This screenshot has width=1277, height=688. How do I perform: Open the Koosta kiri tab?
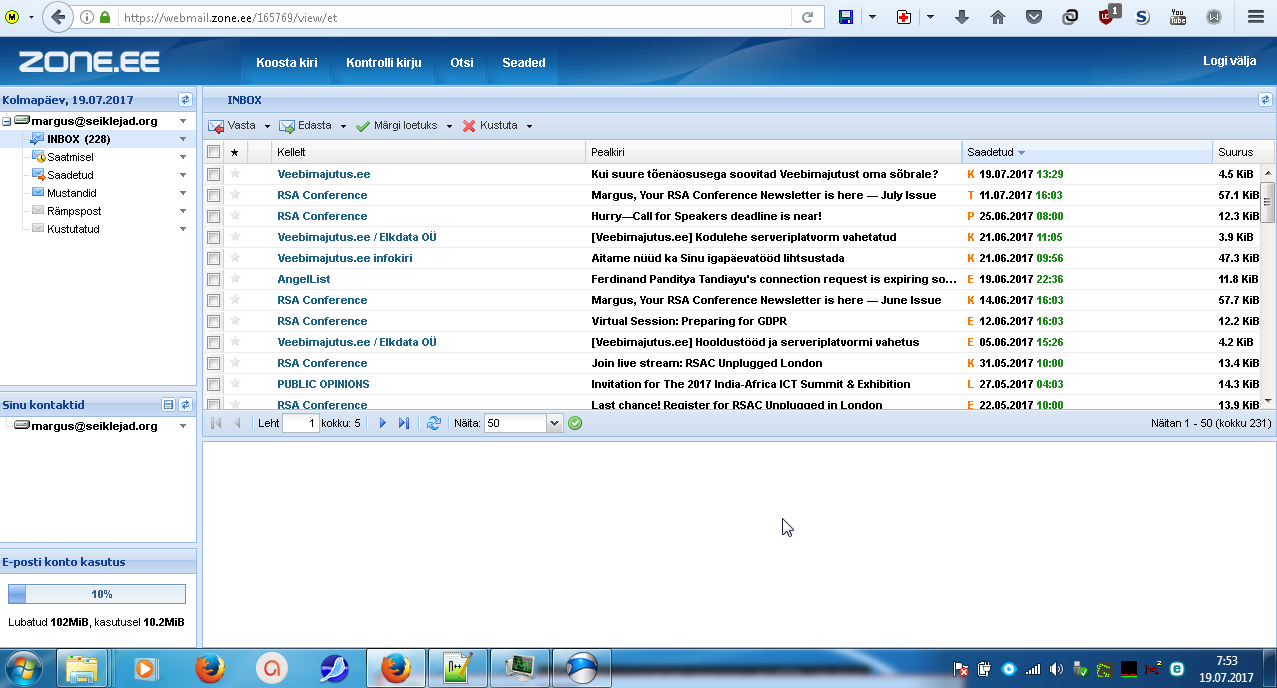[x=287, y=62]
